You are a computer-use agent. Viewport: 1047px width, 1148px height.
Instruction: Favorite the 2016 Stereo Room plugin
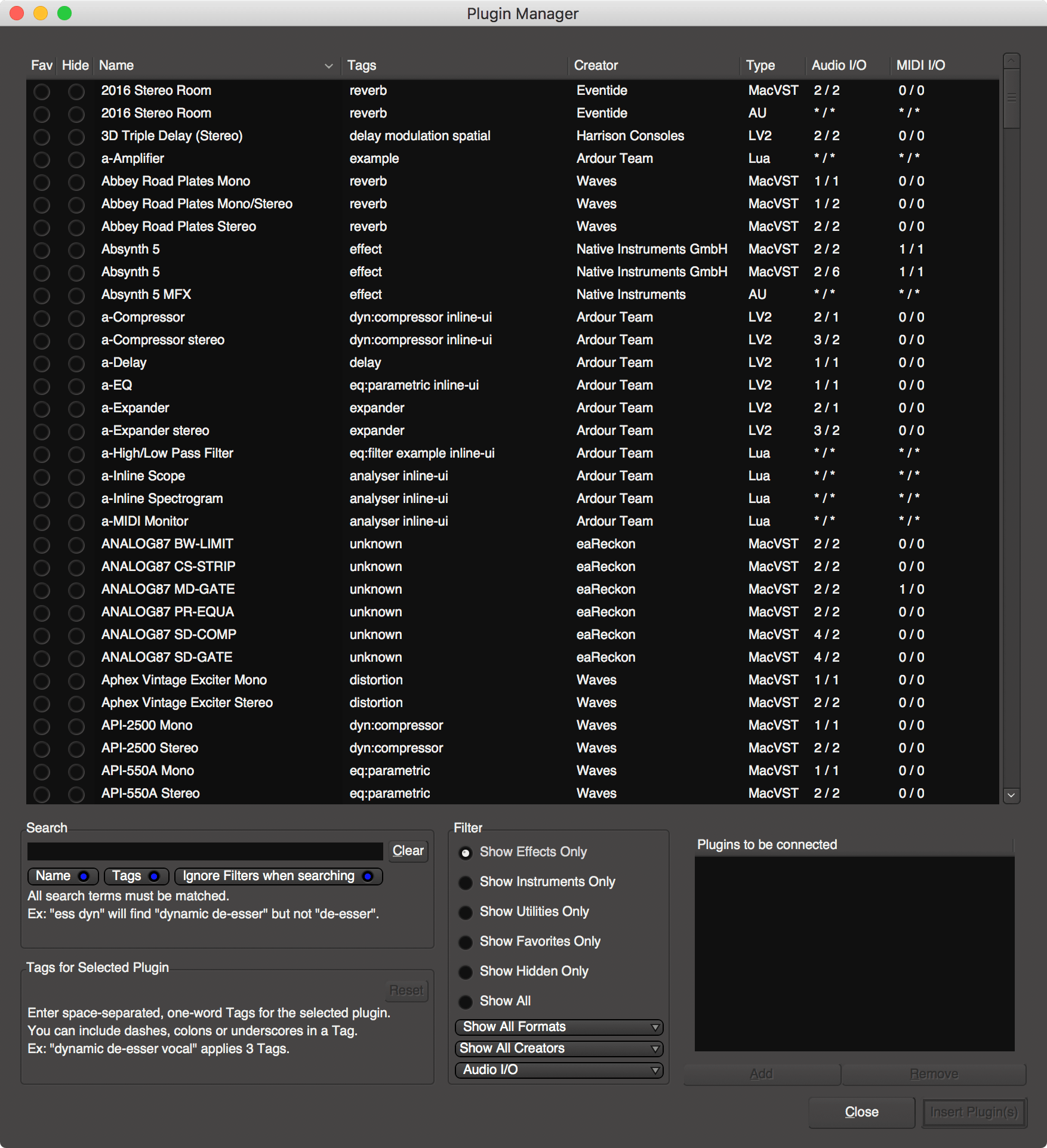point(41,91)
